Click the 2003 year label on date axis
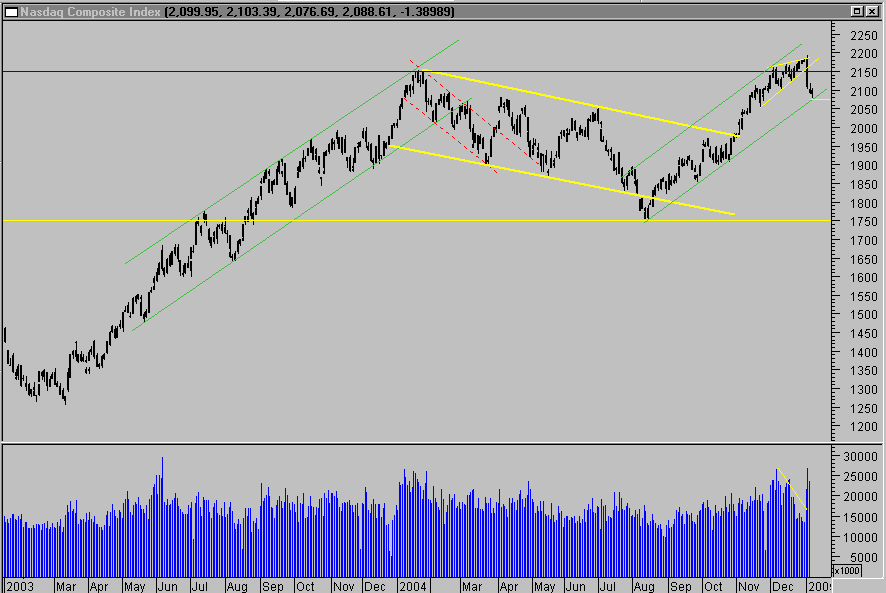The image size is (886, 593). click(x=20, y=587)
